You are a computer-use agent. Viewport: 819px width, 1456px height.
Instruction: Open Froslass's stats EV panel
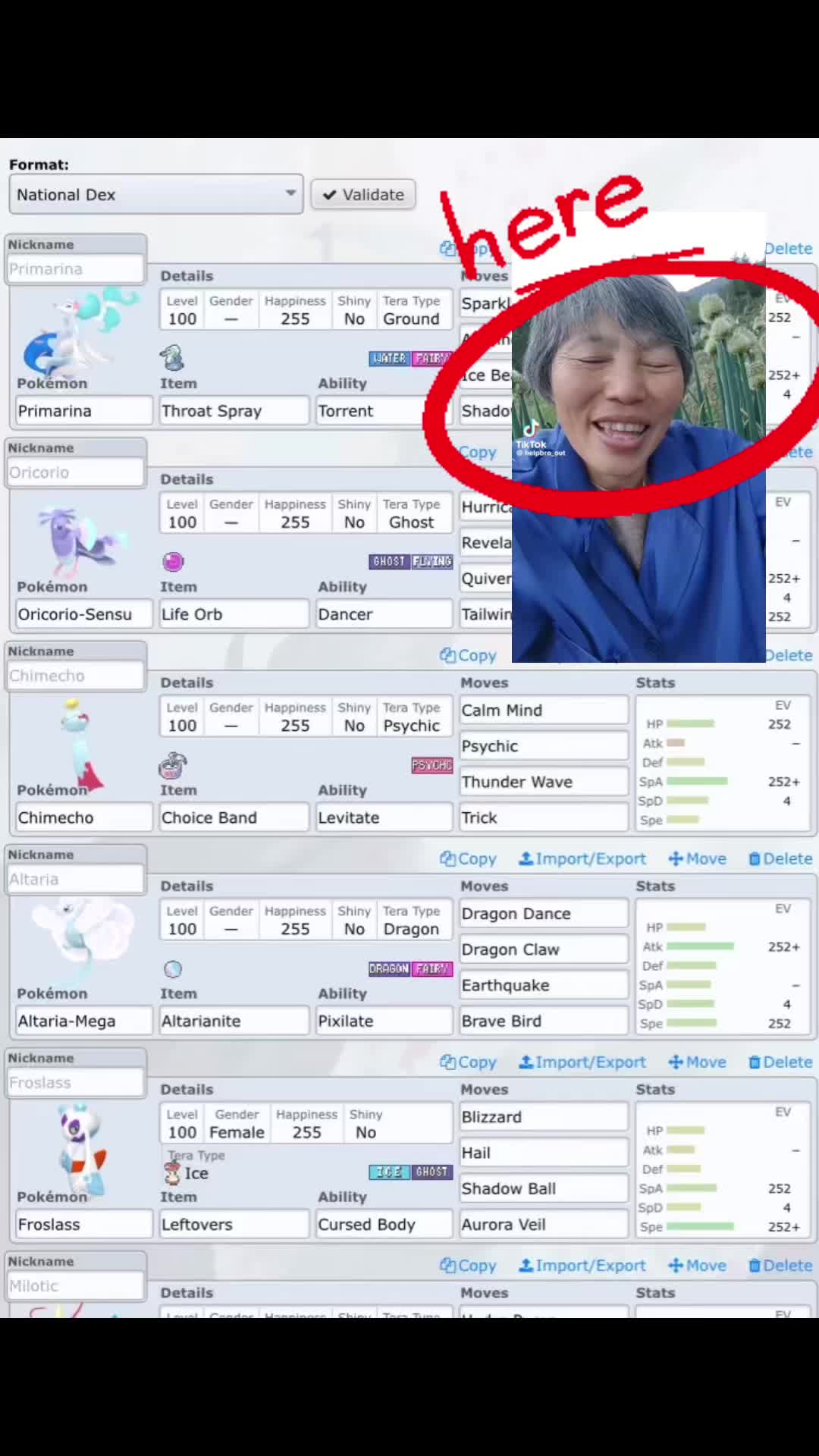[723, 1169]
